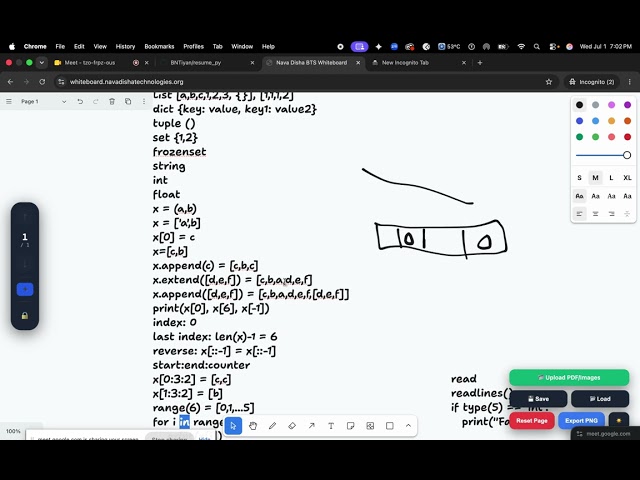The image size is (640, 480).
Task: Align text right
Action: coord(611,214)
